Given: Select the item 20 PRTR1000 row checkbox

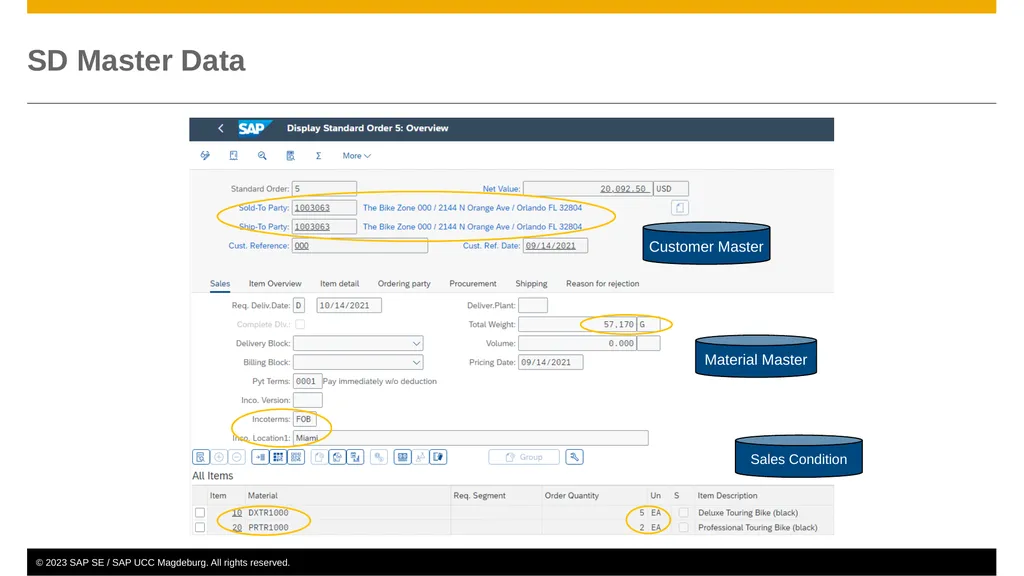Looking at the screenshot, I should pyautogui.click(x=200, y=527).
